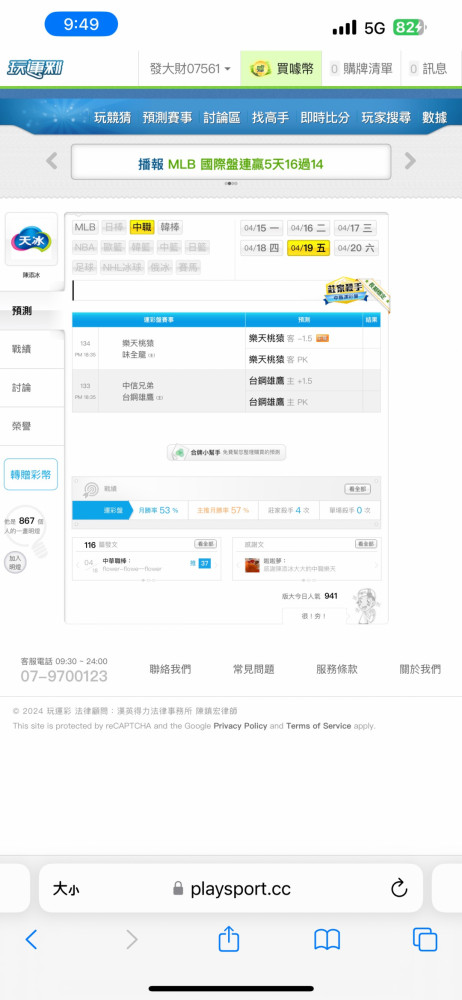Go to 預測賽事 in navigation bar
This screenshot has height=1000, width=462.
point(167,117)
